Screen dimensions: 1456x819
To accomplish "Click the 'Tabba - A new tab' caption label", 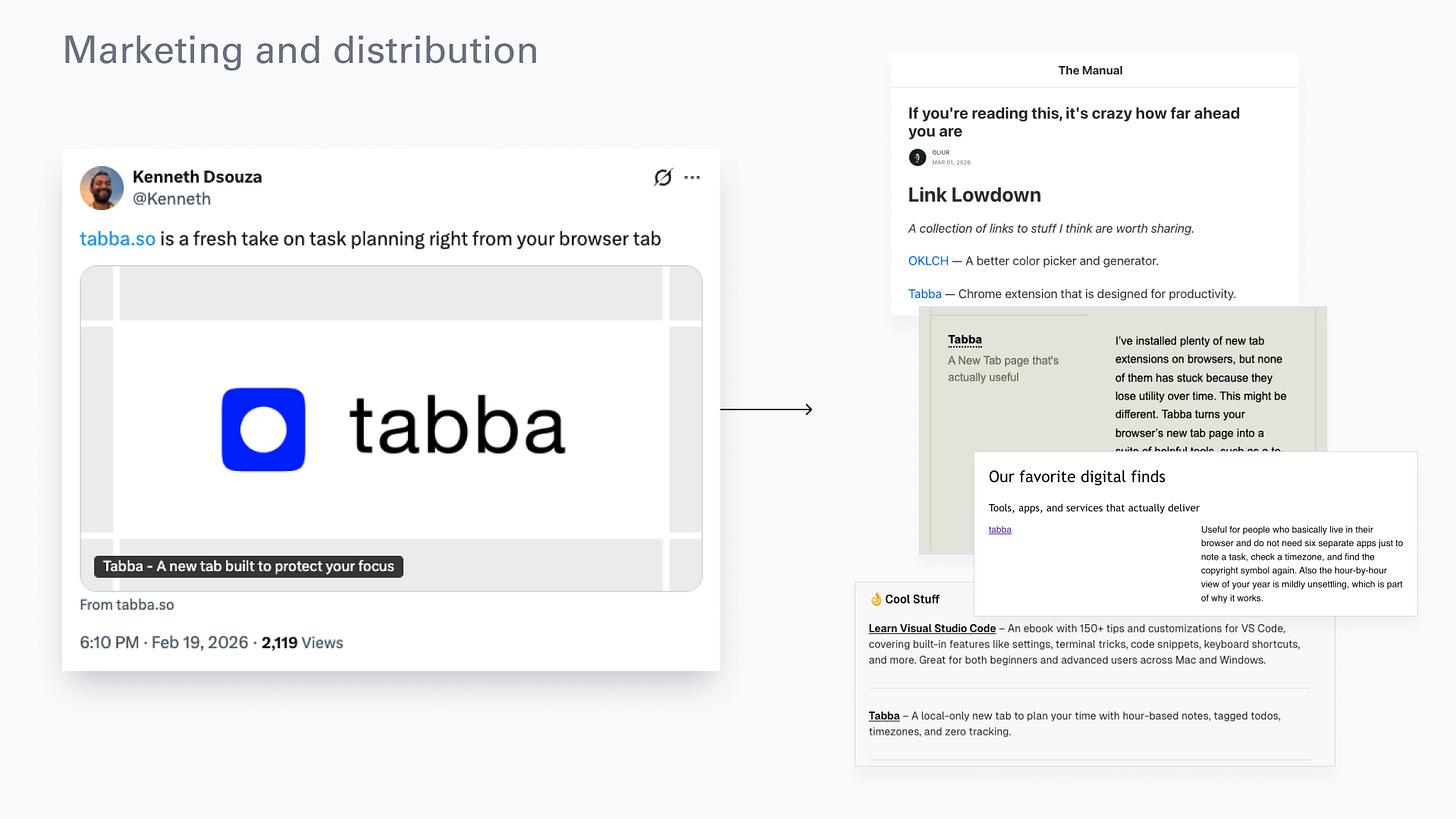I will (249, 566).
